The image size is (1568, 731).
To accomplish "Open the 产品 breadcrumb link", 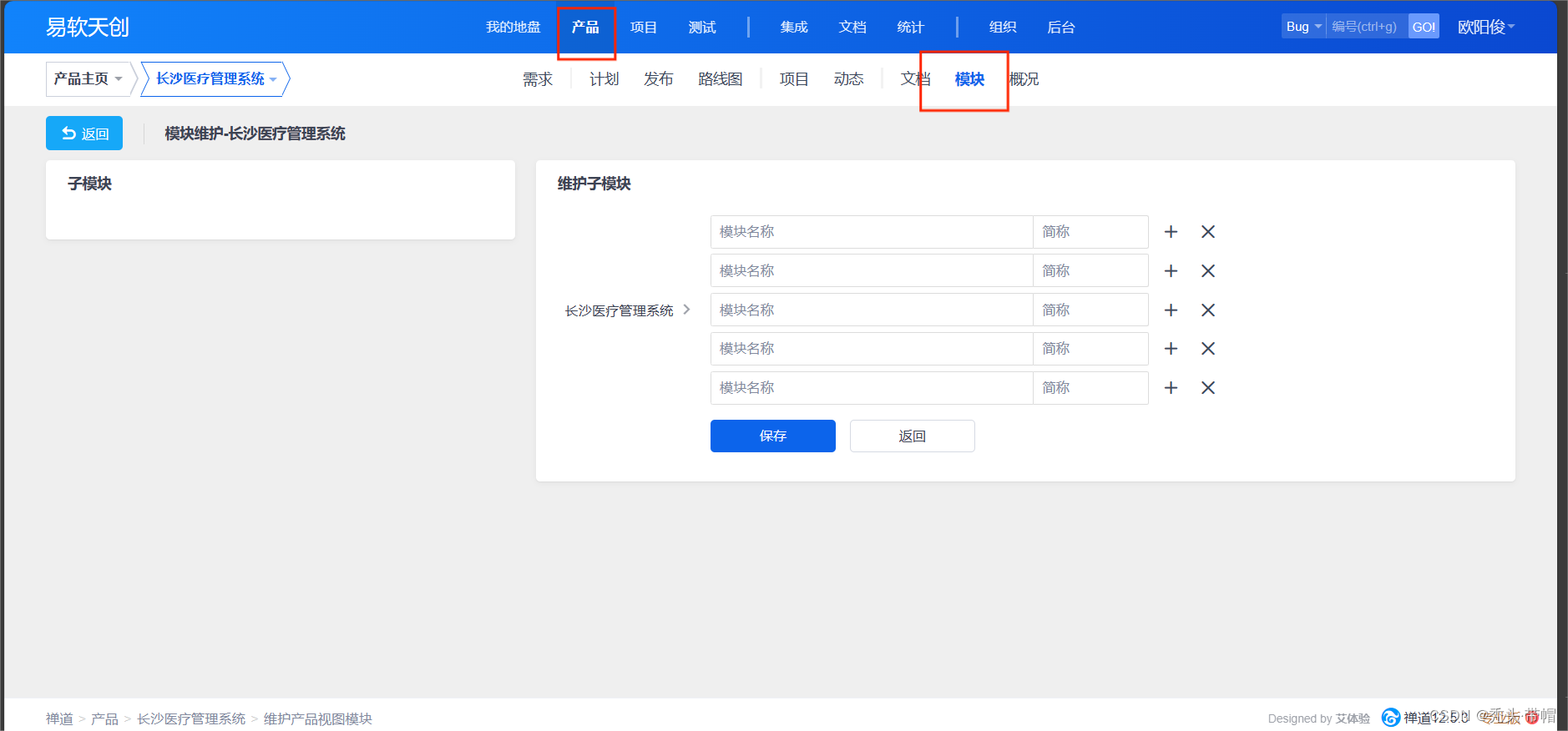I will point(104,718).
